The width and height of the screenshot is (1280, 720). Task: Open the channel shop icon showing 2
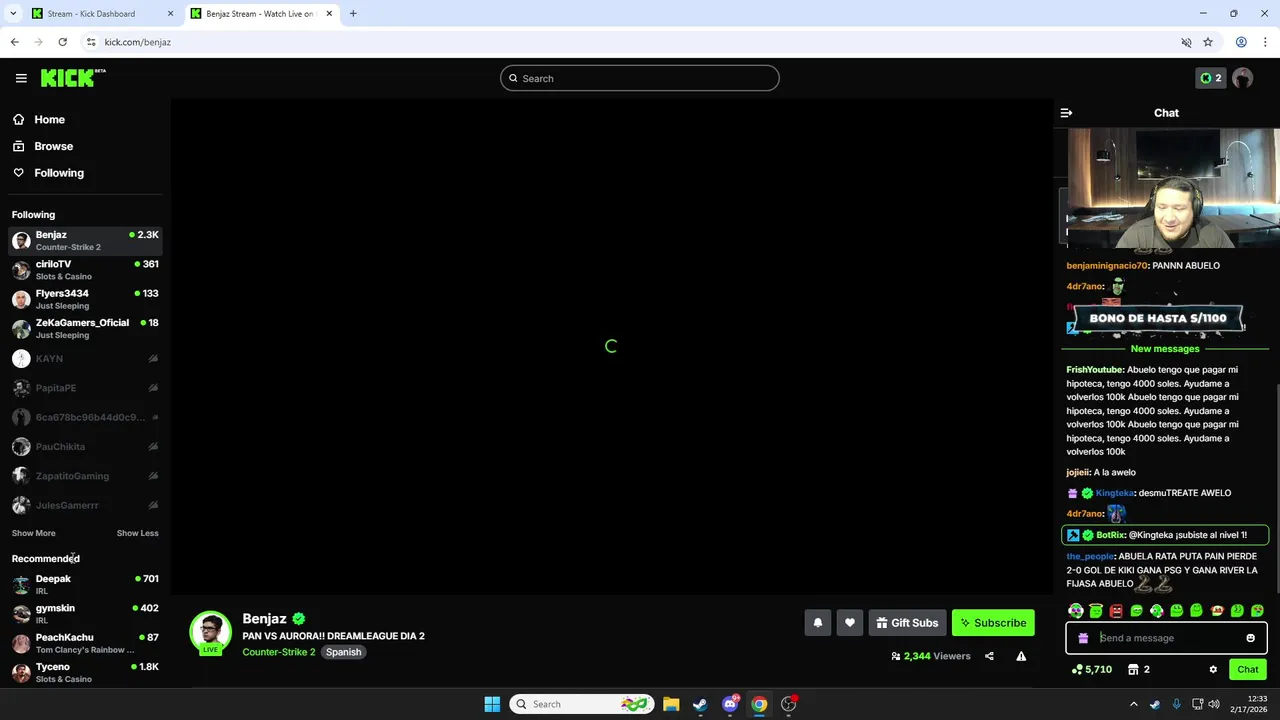coord(1139,669)
